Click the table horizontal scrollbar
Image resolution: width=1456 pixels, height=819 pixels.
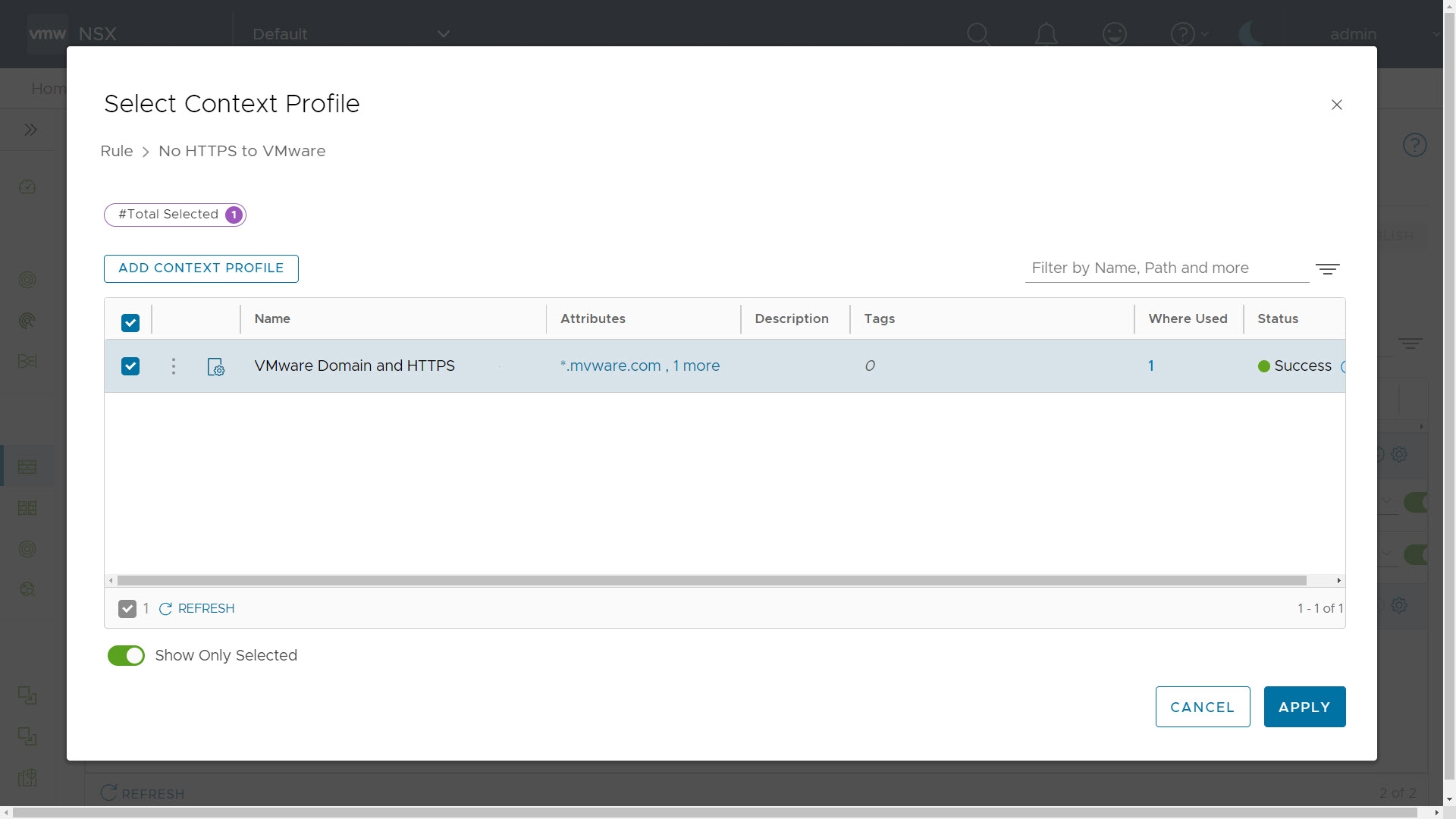[x=711, y=581]
